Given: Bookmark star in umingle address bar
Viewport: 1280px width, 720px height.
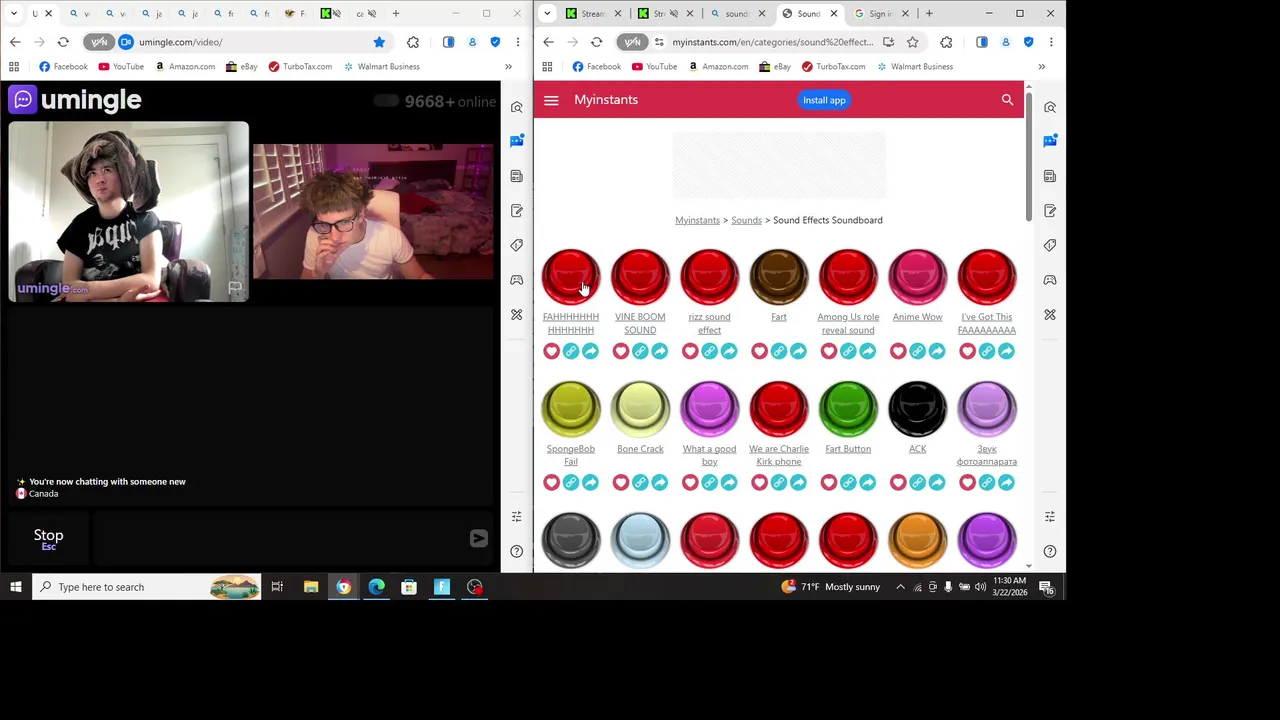Looking at the screenshot, I should [x=379, y=42].
